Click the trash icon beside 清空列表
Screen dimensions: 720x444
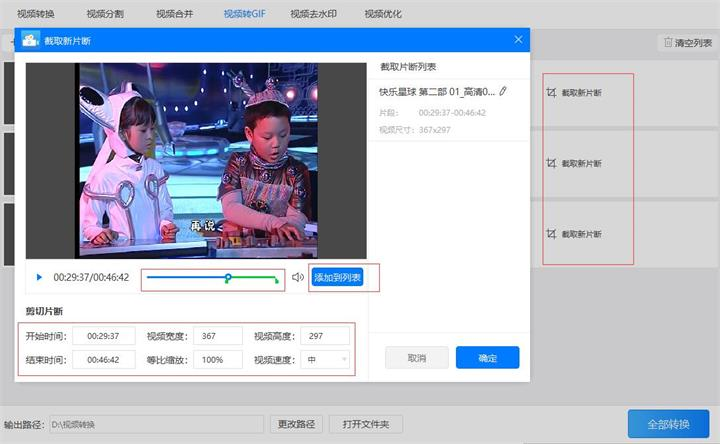[x=668, y=43]
